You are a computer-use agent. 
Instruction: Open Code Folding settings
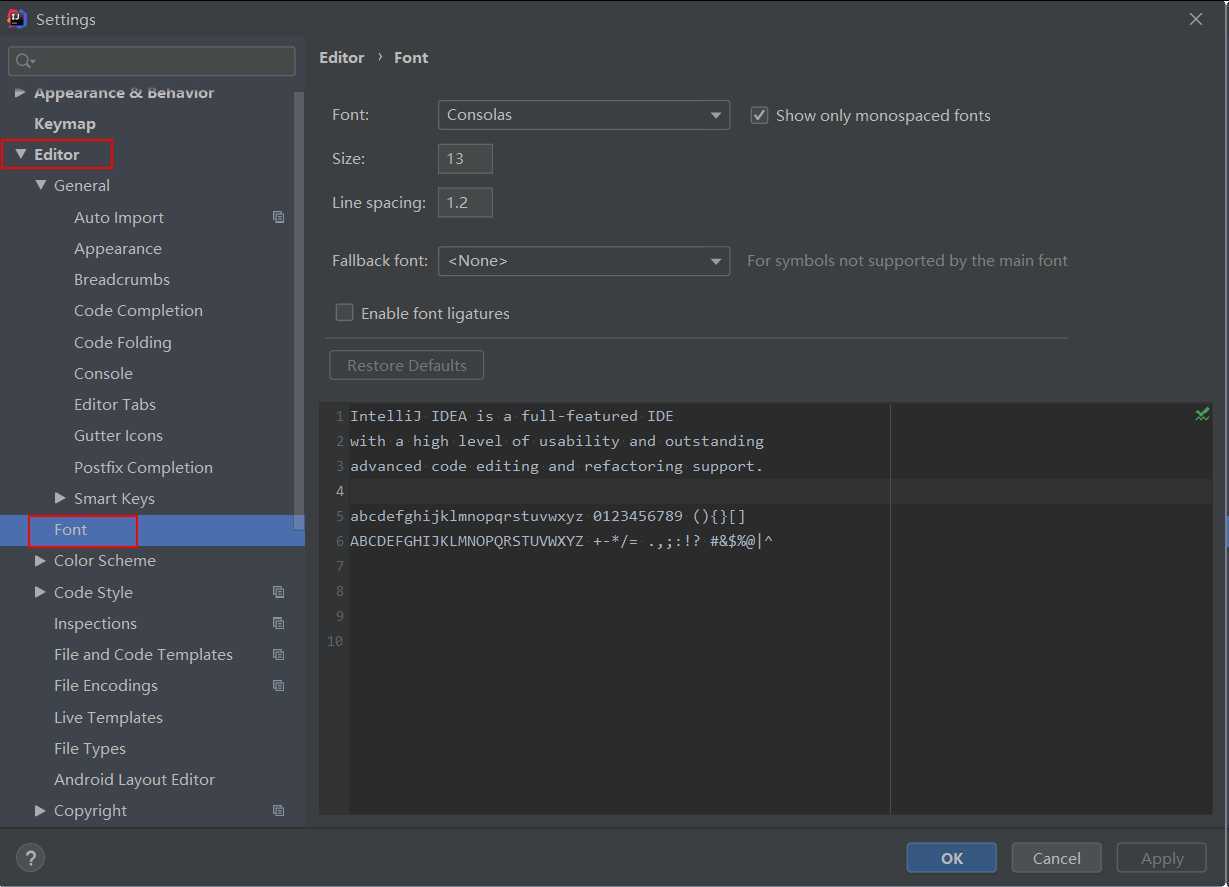[x=123, y=342]
